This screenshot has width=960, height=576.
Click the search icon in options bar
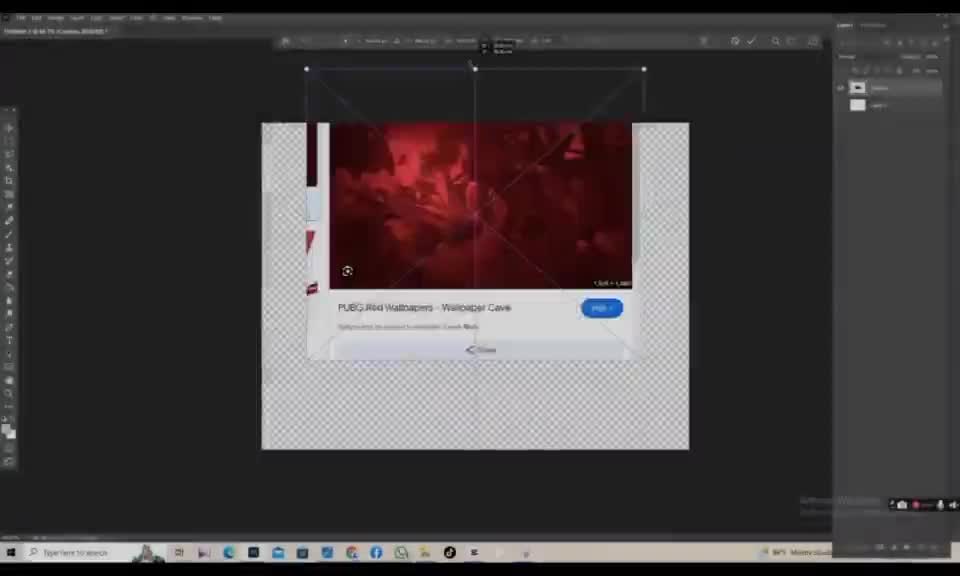[775, 41]
